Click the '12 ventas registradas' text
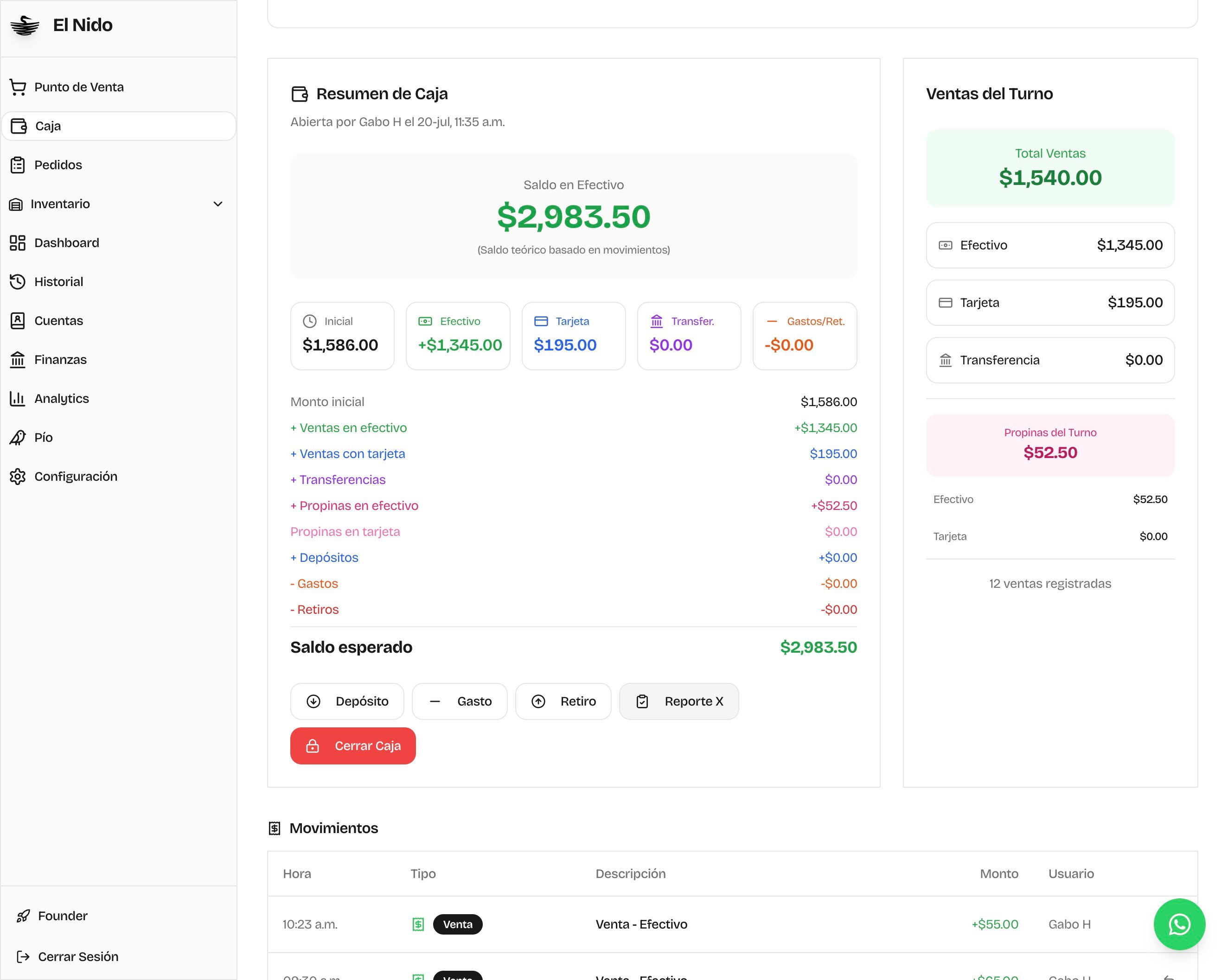Viewport: 1228px width, 980px height. coord(1050,584)
